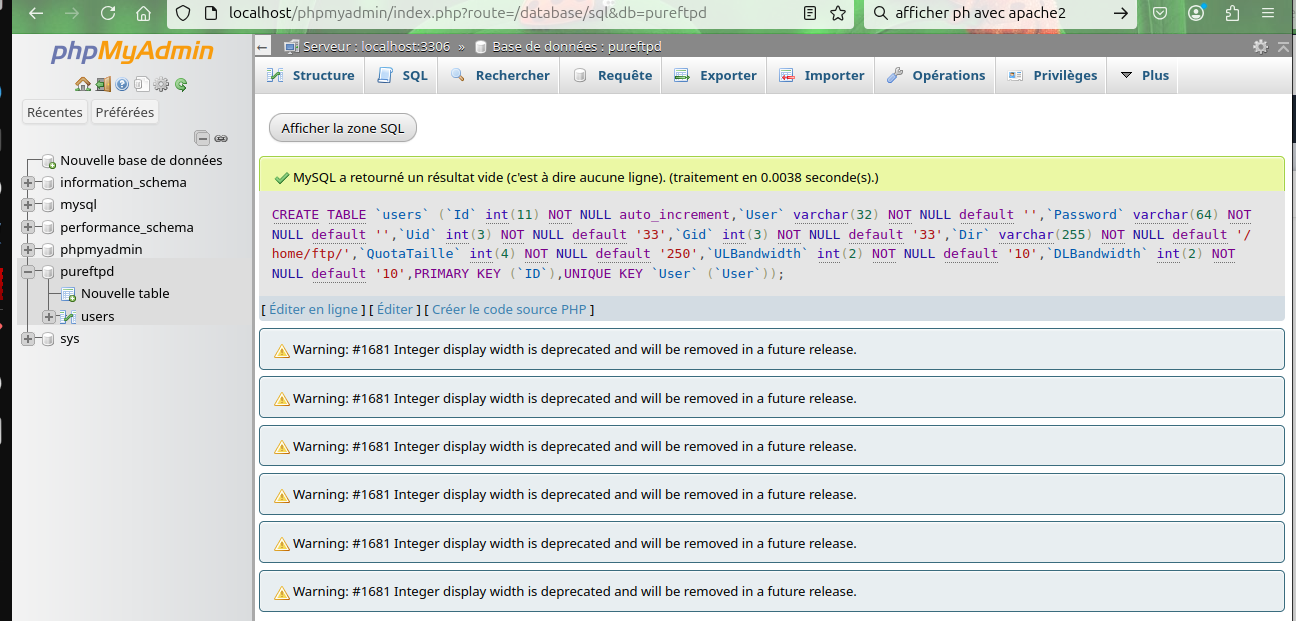Open the Firefox hamburger menu

1270,14
